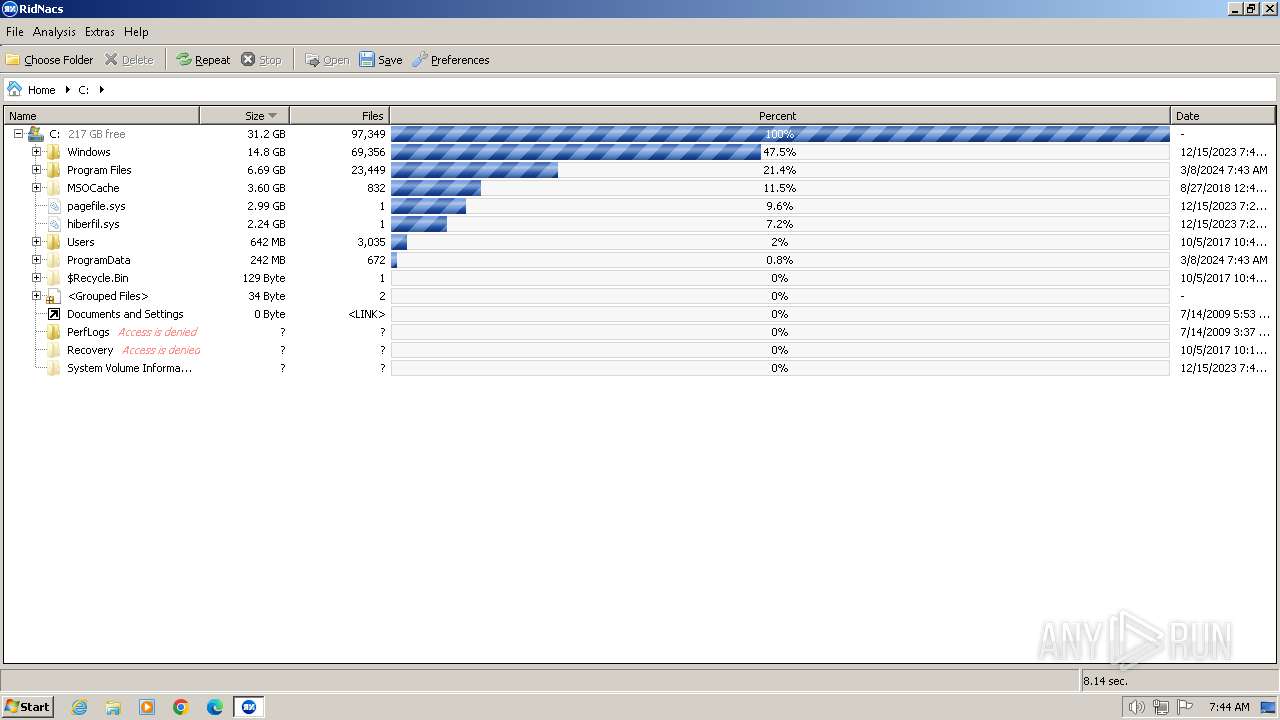Expand the MSOCache folder node

pyautogui.click(x=36, y=188)
